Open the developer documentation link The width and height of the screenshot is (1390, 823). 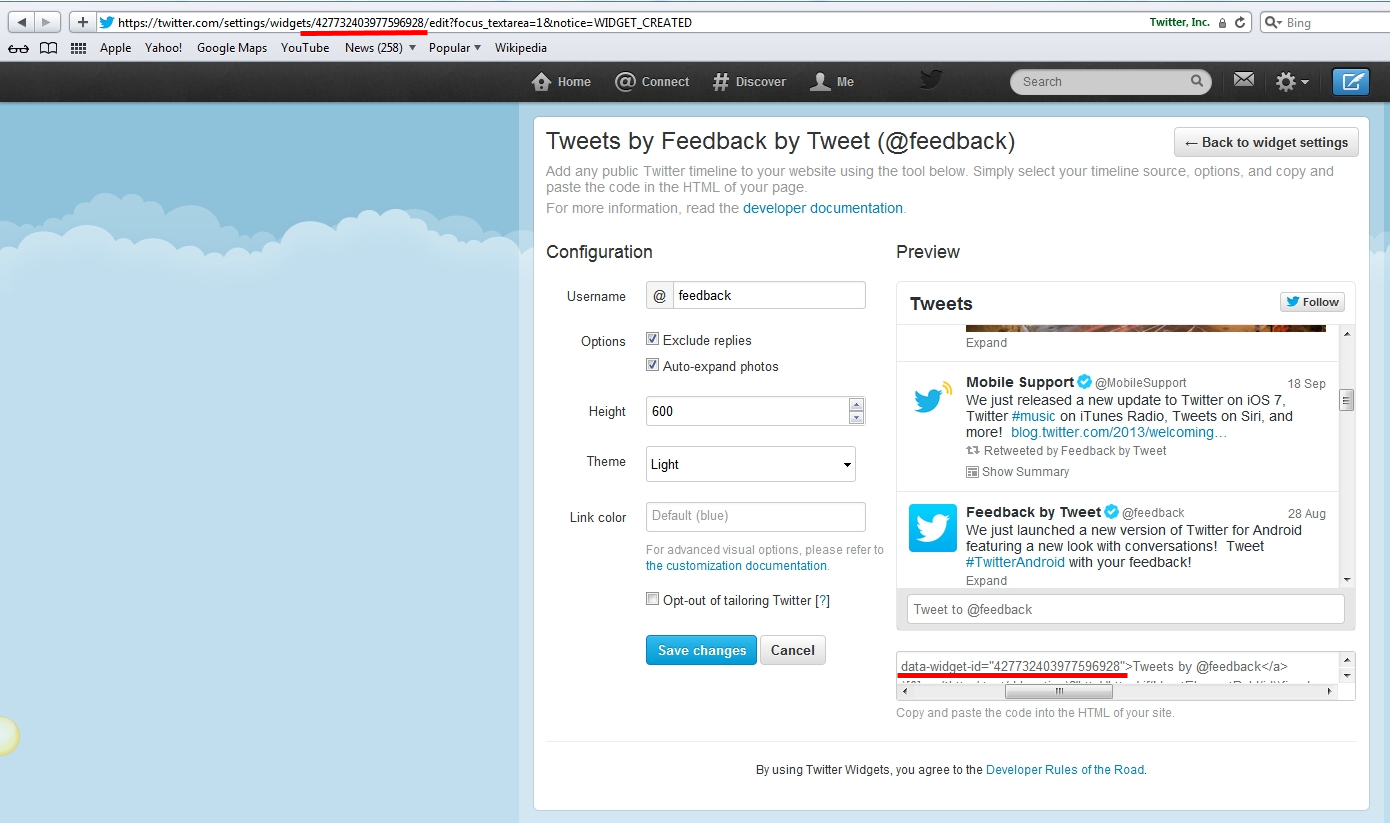coord(822,208)
